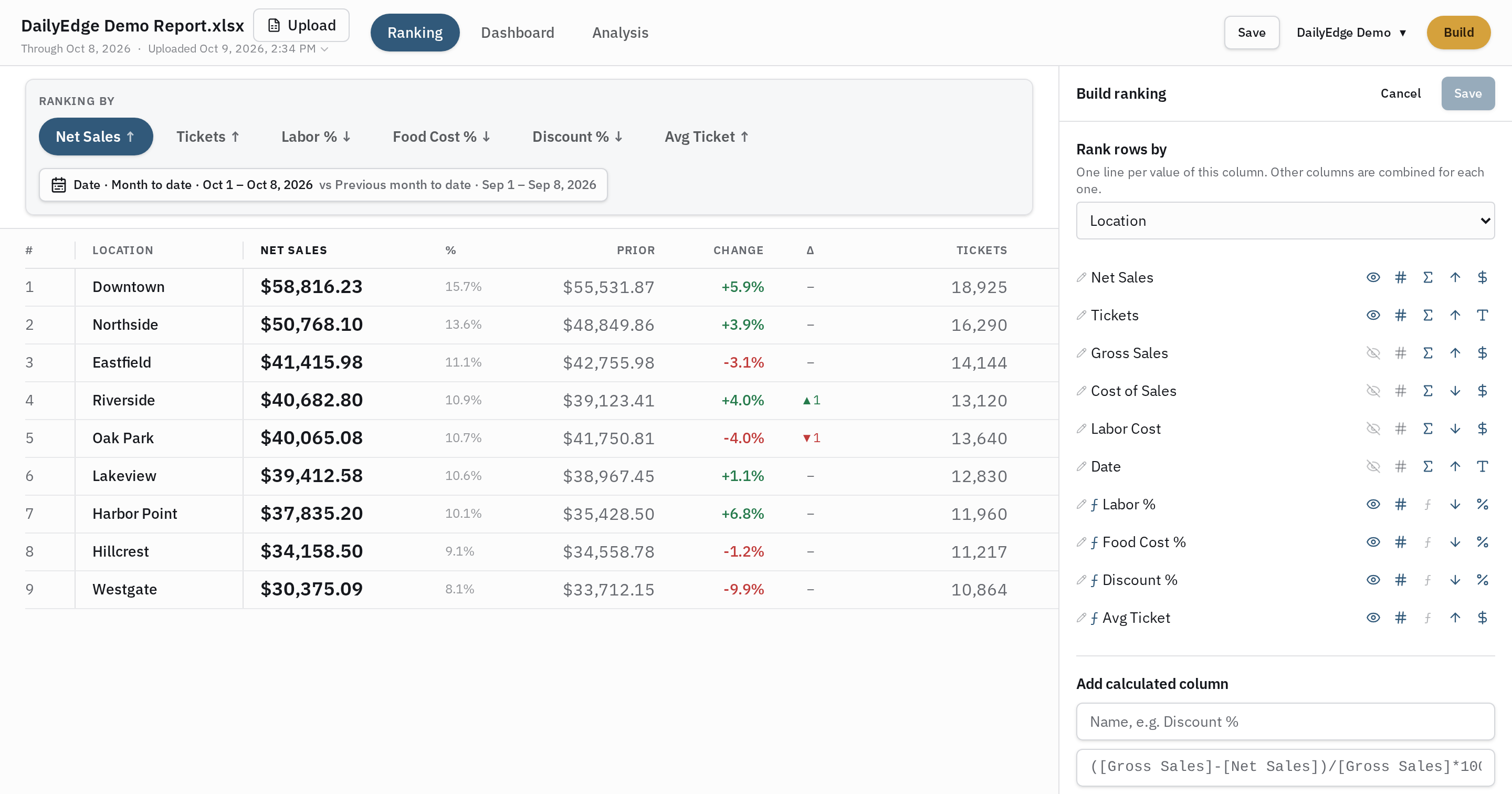The height and width of the screenshot is (794, 1512).
Task: Show the Cost of Sales column via crossed eye
Action: tap(1373, 391)
